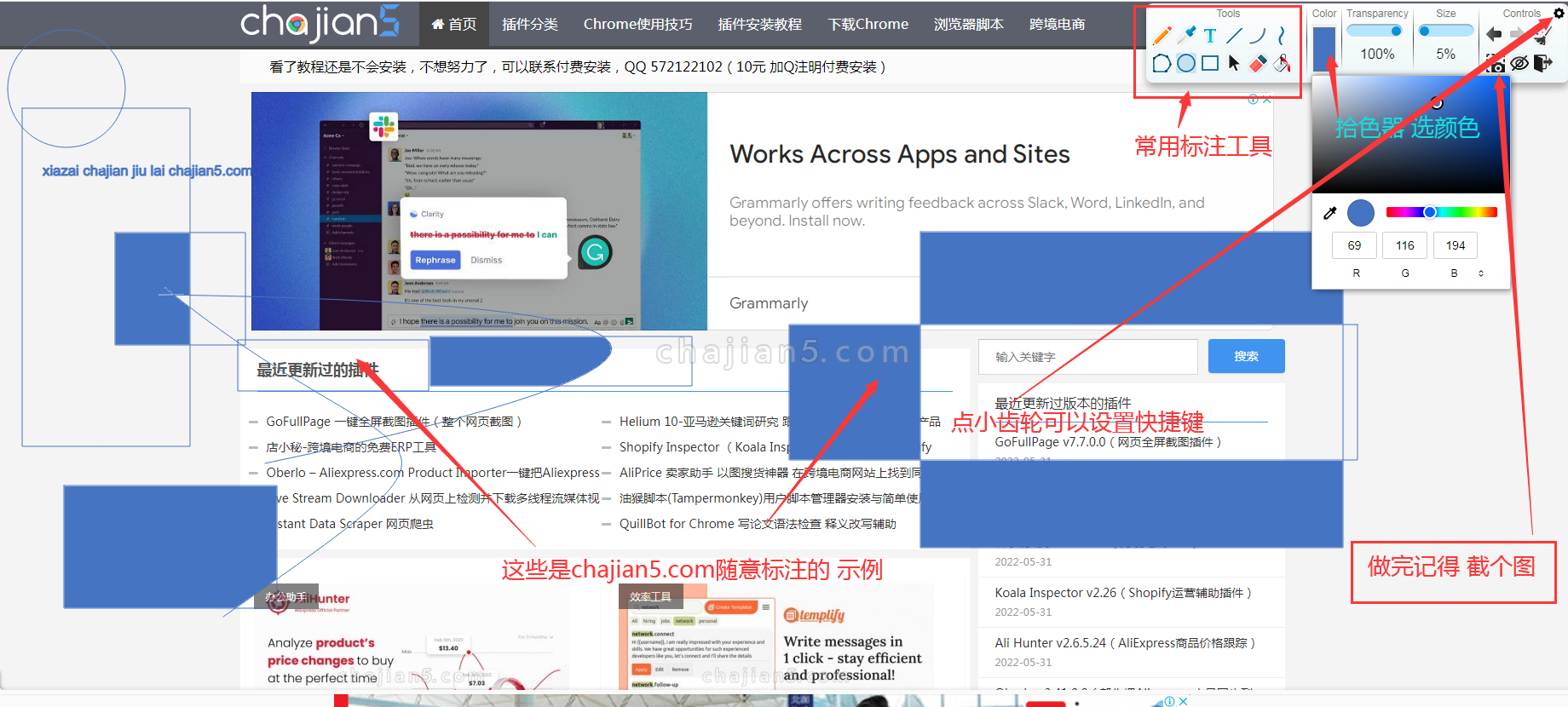
Task: Adjust the Size slider
Action: pyautogui.click(x=1446, y=31)
